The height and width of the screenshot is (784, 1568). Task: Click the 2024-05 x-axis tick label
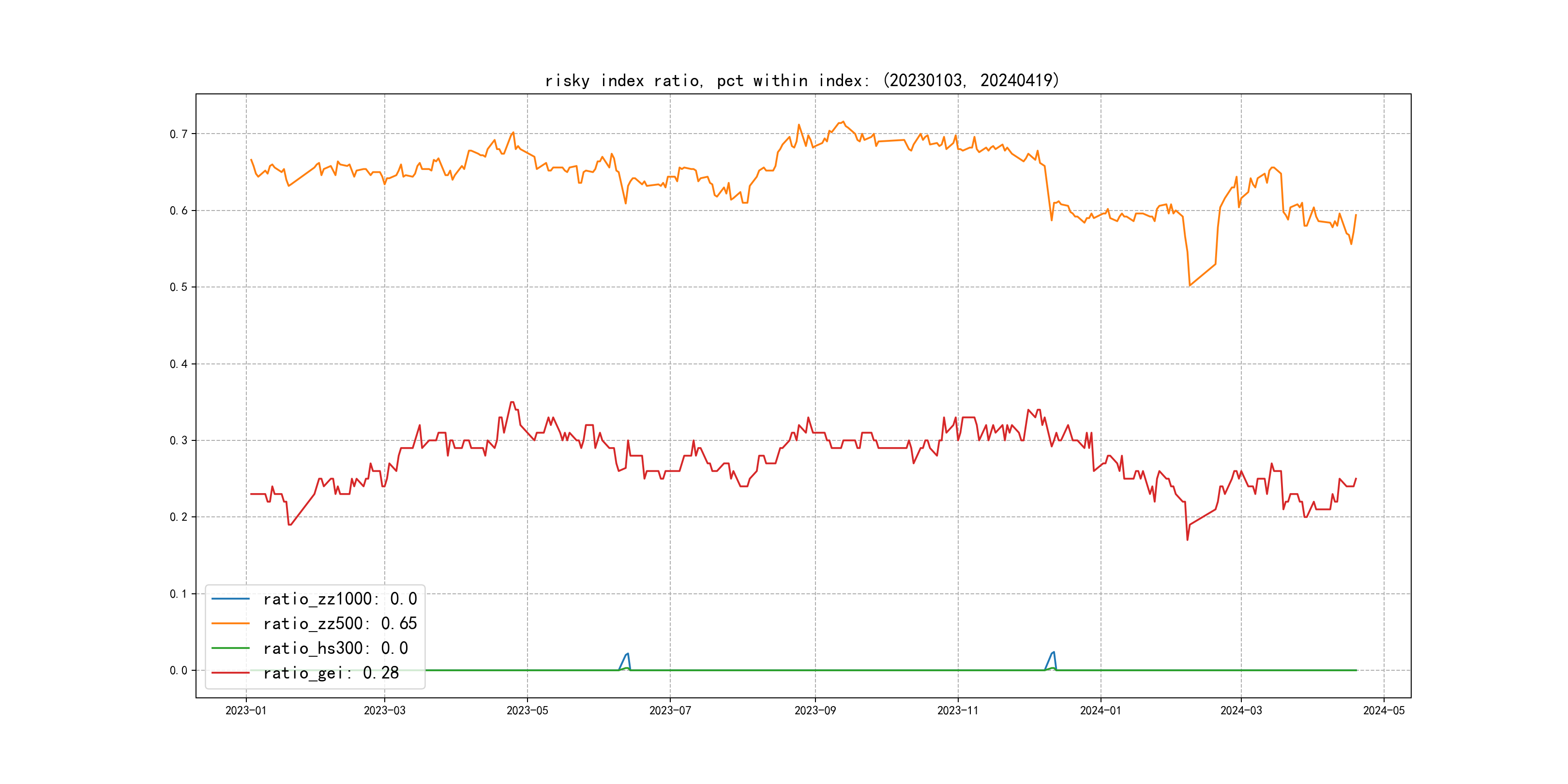click(1384, 710)
